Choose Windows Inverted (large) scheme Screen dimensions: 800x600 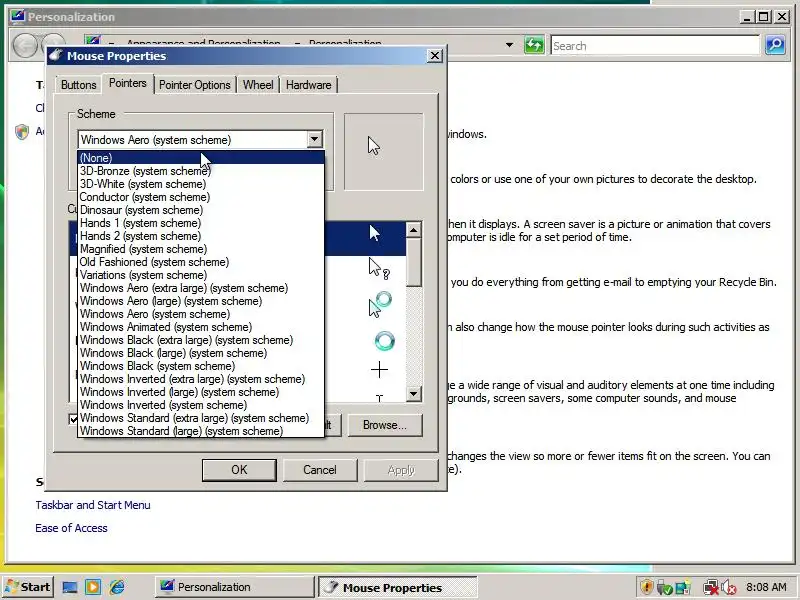pos(201,392)
